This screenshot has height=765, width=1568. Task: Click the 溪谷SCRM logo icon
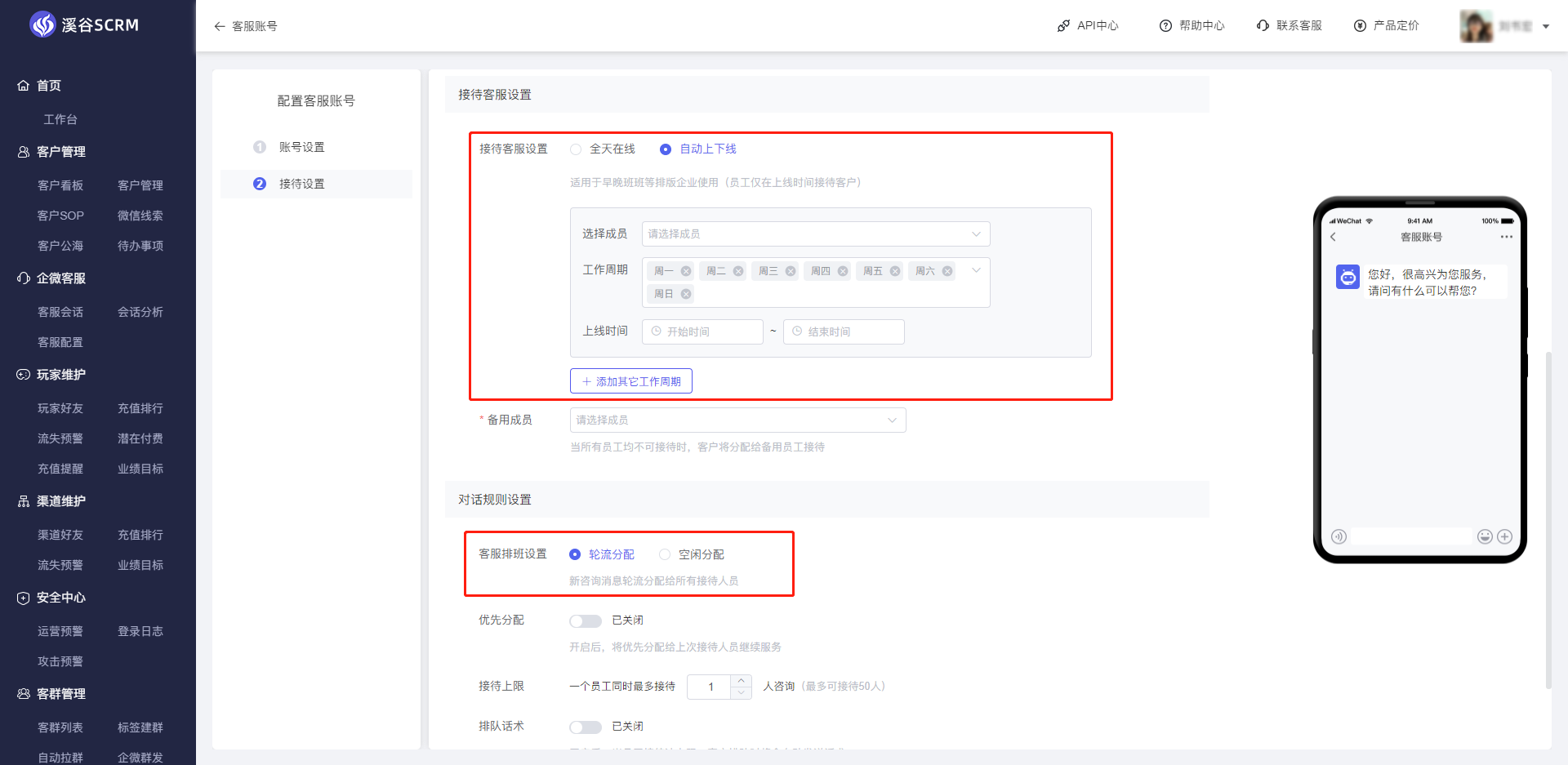click(42, 25)
